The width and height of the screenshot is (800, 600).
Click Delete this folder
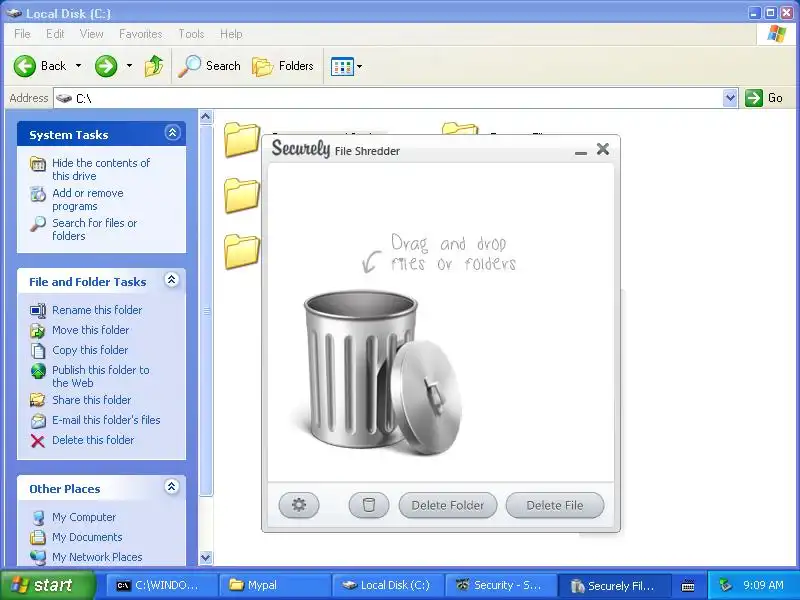coord(93,440)
